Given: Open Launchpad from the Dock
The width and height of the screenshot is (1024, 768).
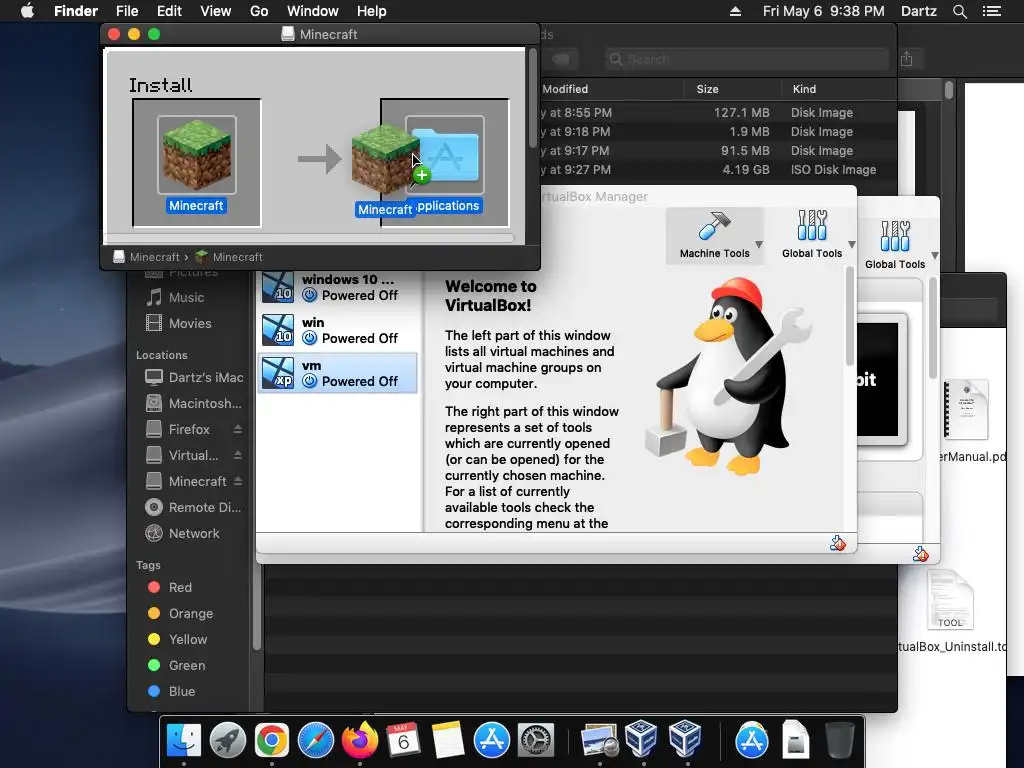Looking at the screenshot, I should coord(228,741).
